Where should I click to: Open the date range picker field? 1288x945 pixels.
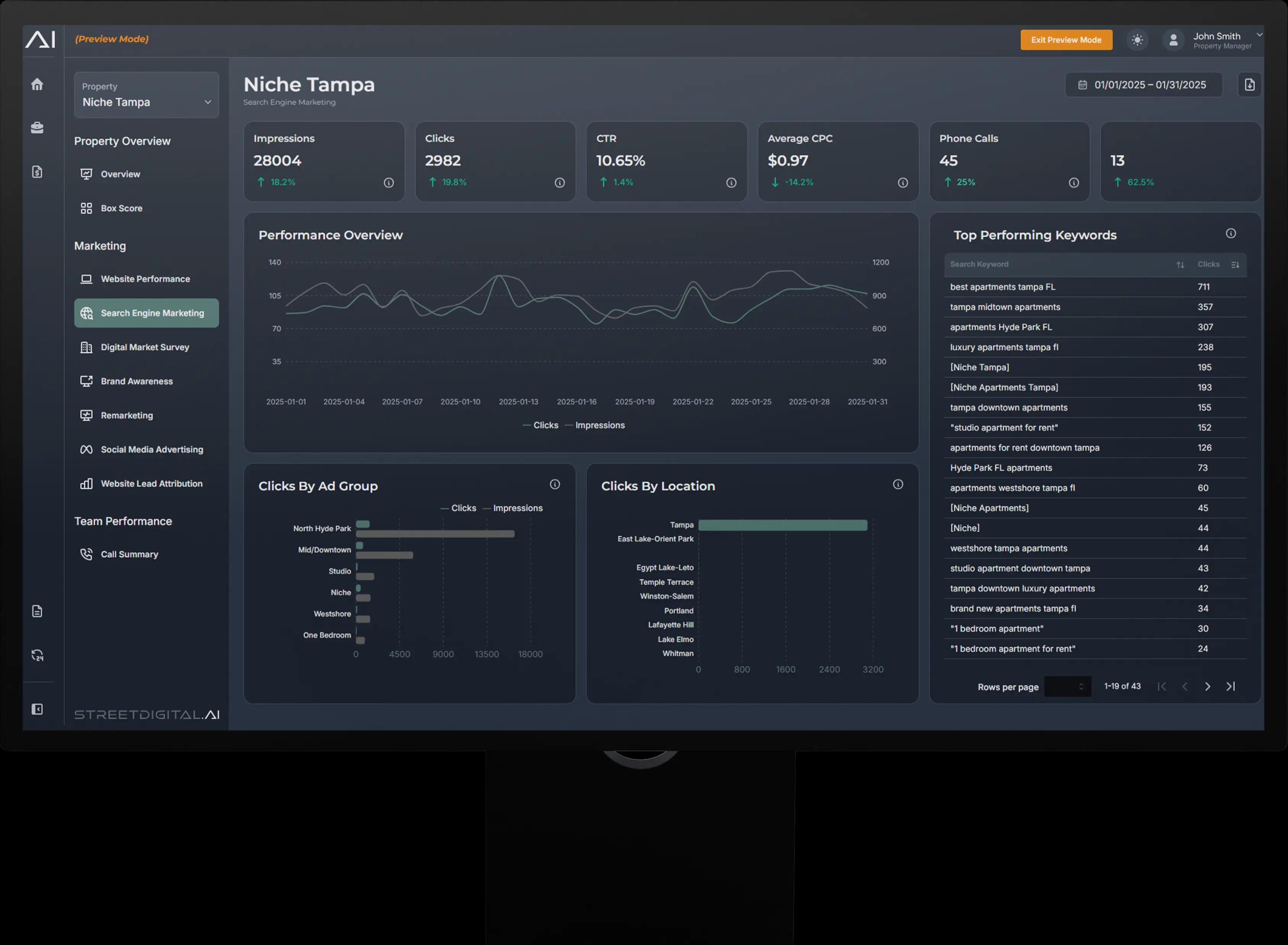click(x=1143, y=85)
